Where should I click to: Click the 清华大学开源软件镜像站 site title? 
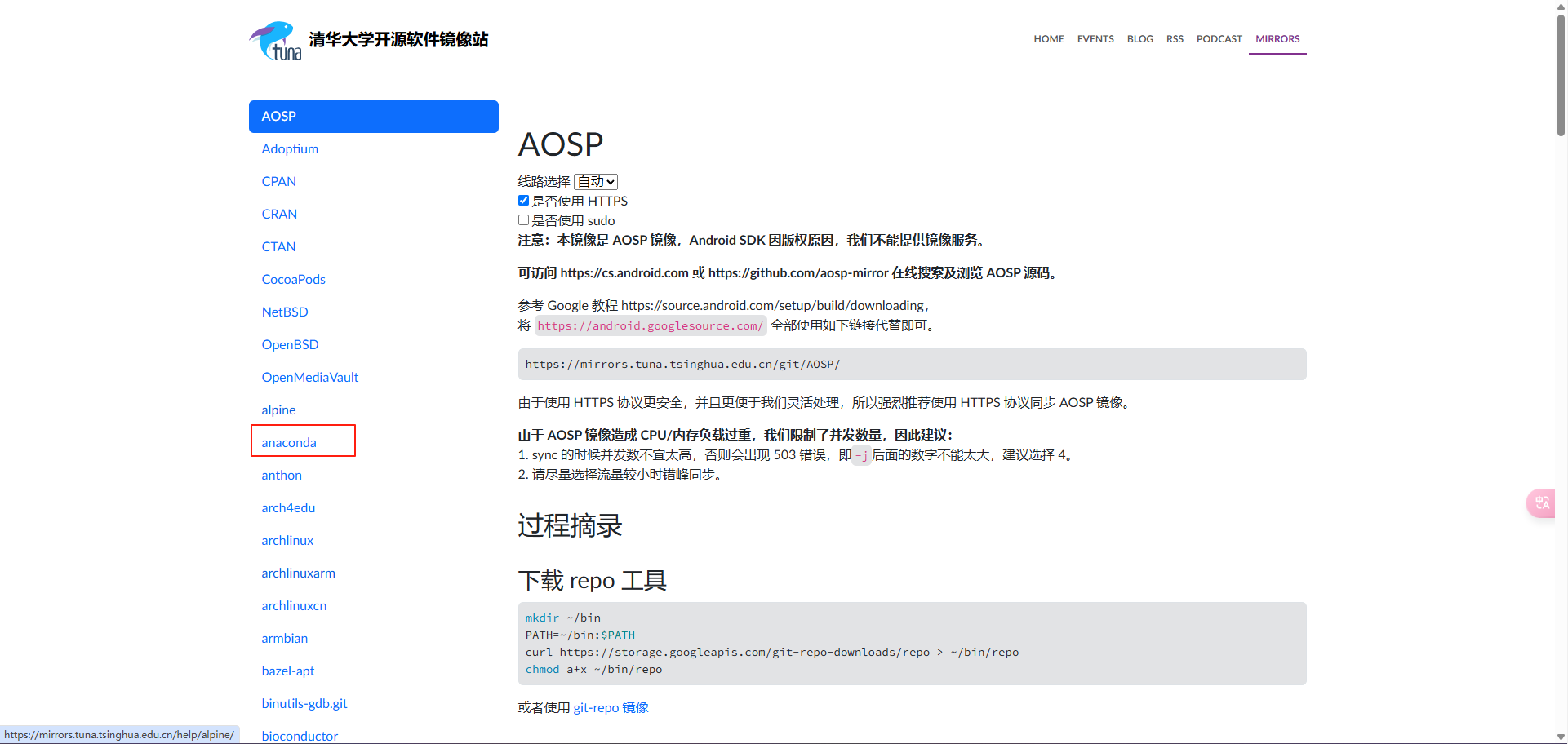coord(398,40)
